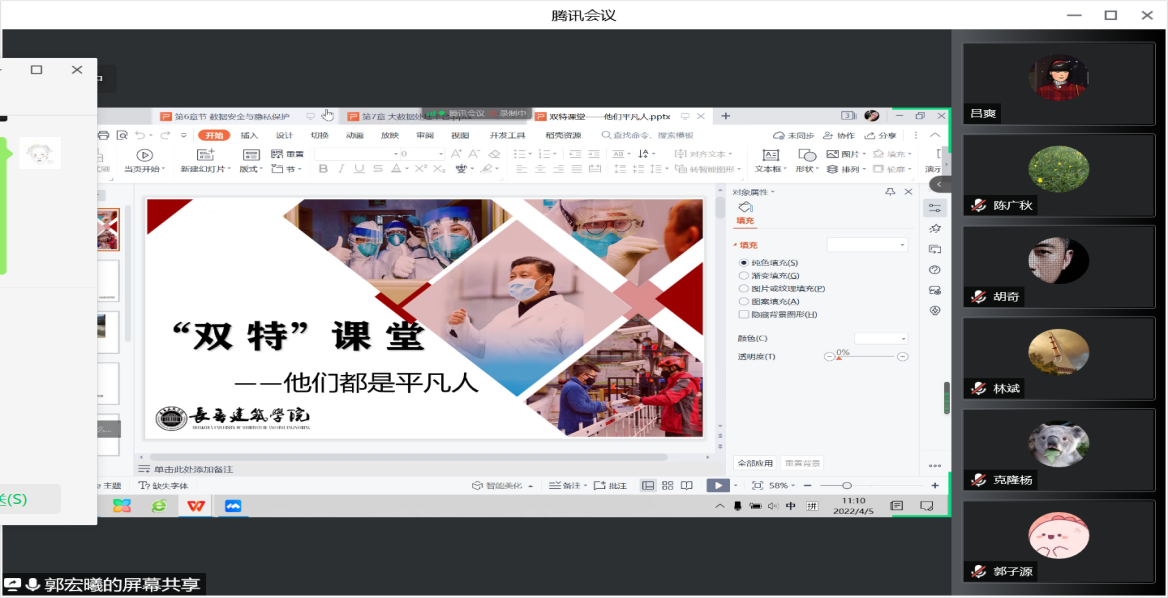Switch to slide sorter grid view icon
This screenshot has height=598, width=1168.
(x=667, y=485)
